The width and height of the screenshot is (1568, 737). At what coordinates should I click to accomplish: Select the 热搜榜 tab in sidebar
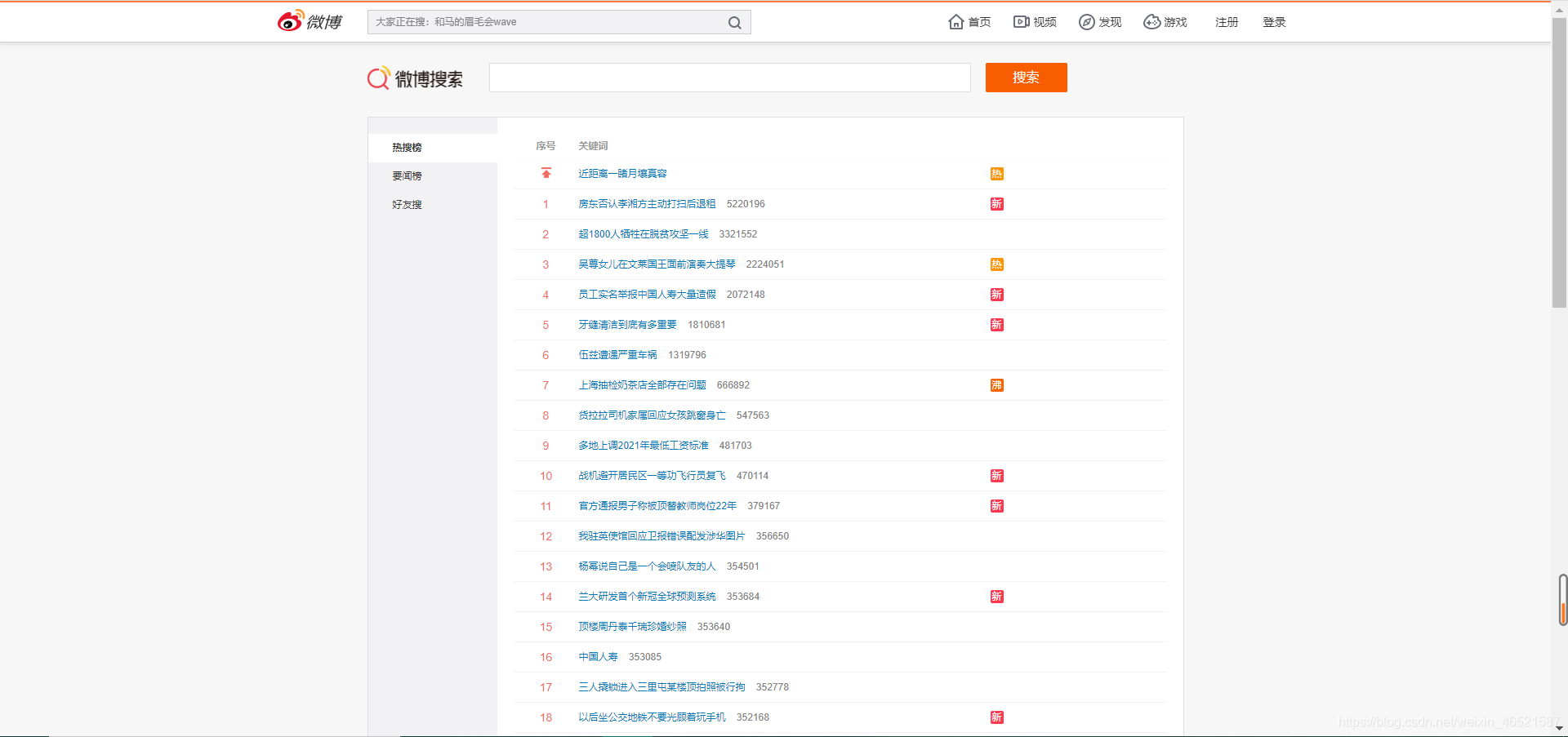[433, 148]
